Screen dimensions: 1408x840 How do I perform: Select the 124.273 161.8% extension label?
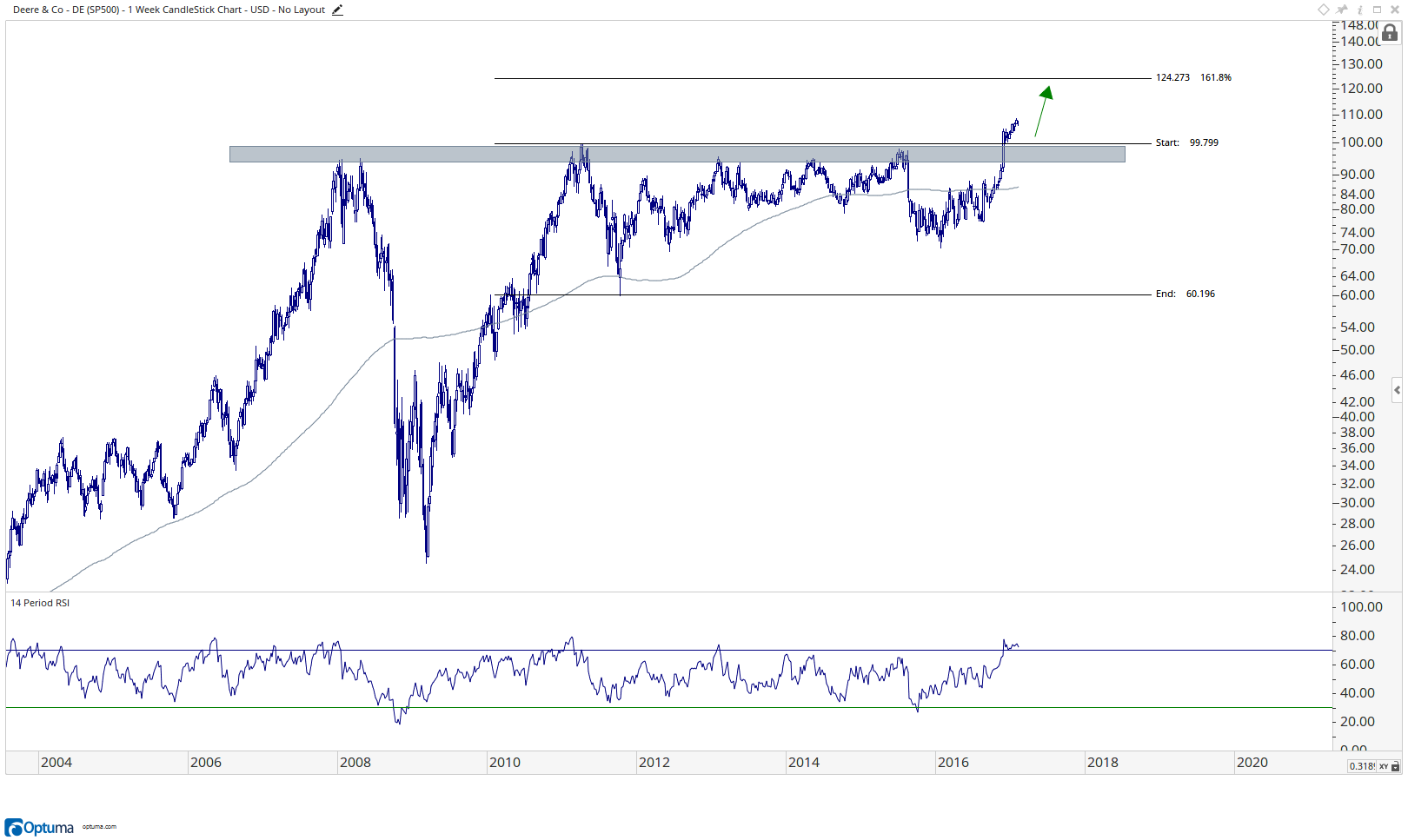tap(1193, 77)
